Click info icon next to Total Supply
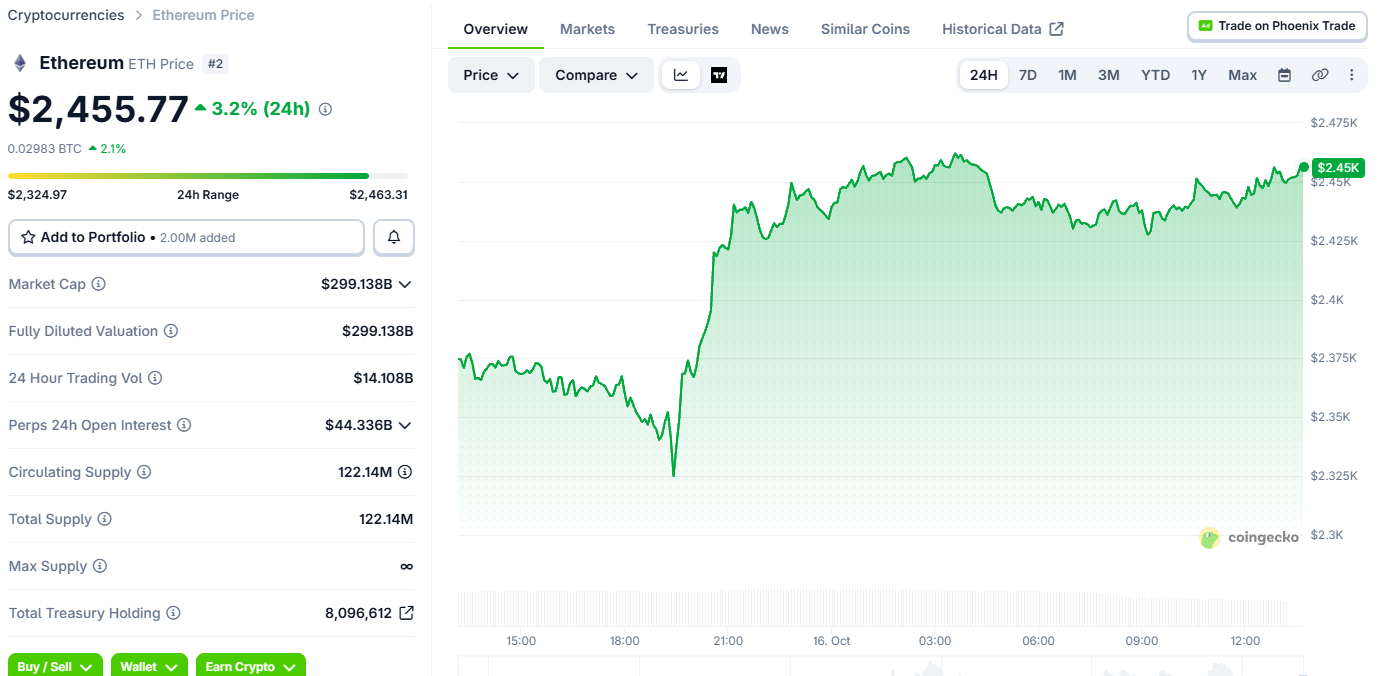The image size is (1383, 676). (x=104, y=519)
